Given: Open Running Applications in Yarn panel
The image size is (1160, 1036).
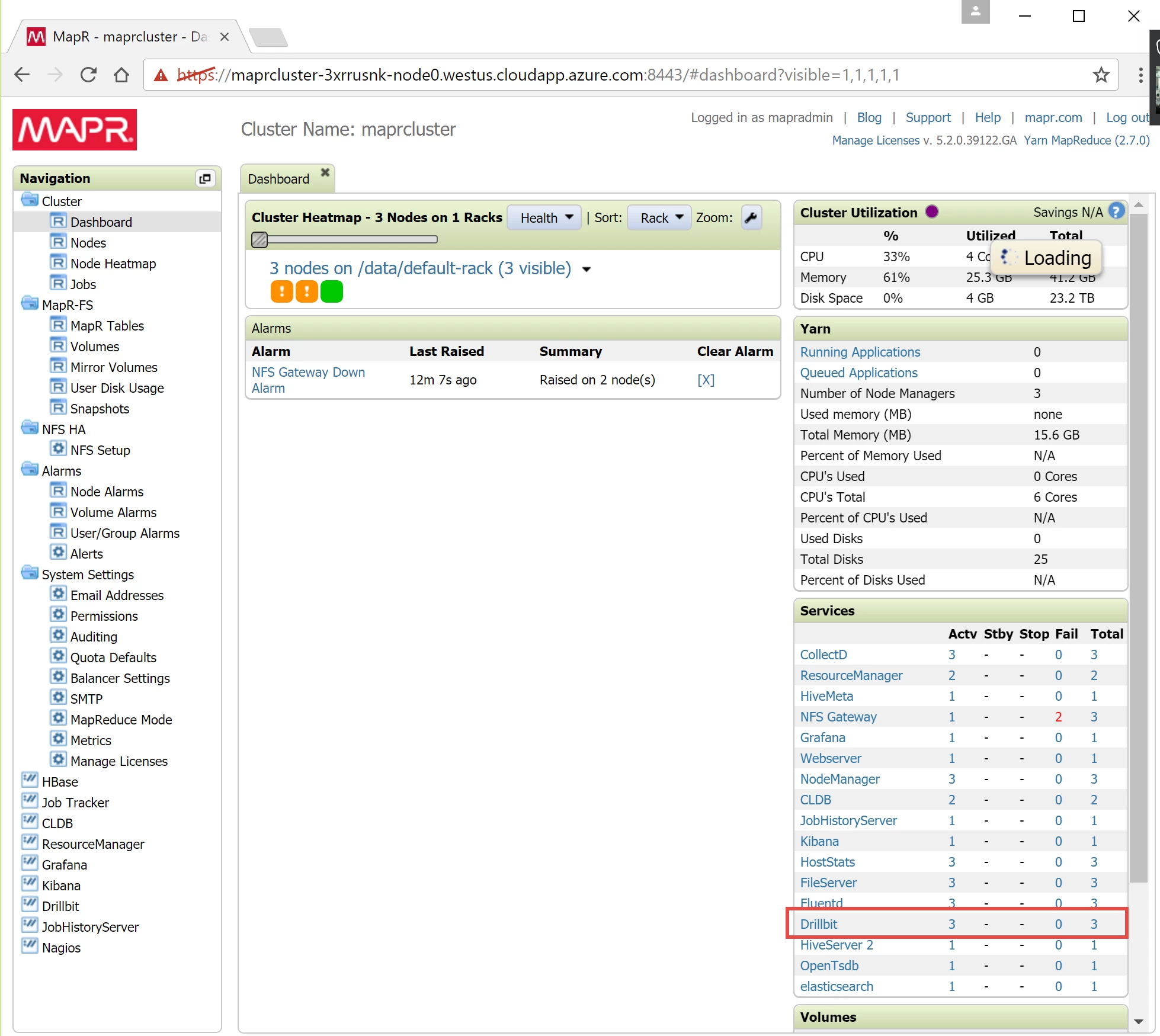Looking at the screenshot, I should coord(860,352).
